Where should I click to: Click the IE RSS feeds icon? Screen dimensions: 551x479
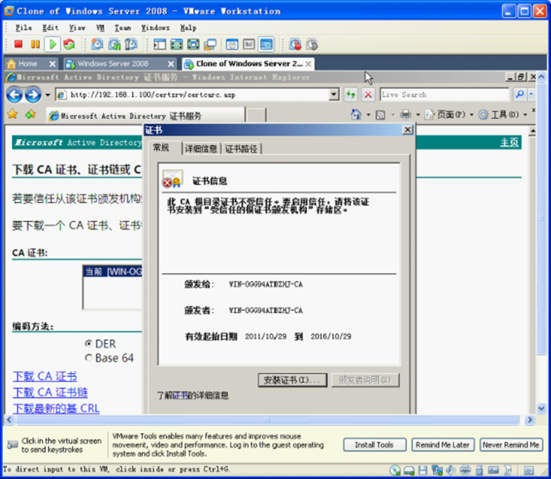(x=380, y=115)
